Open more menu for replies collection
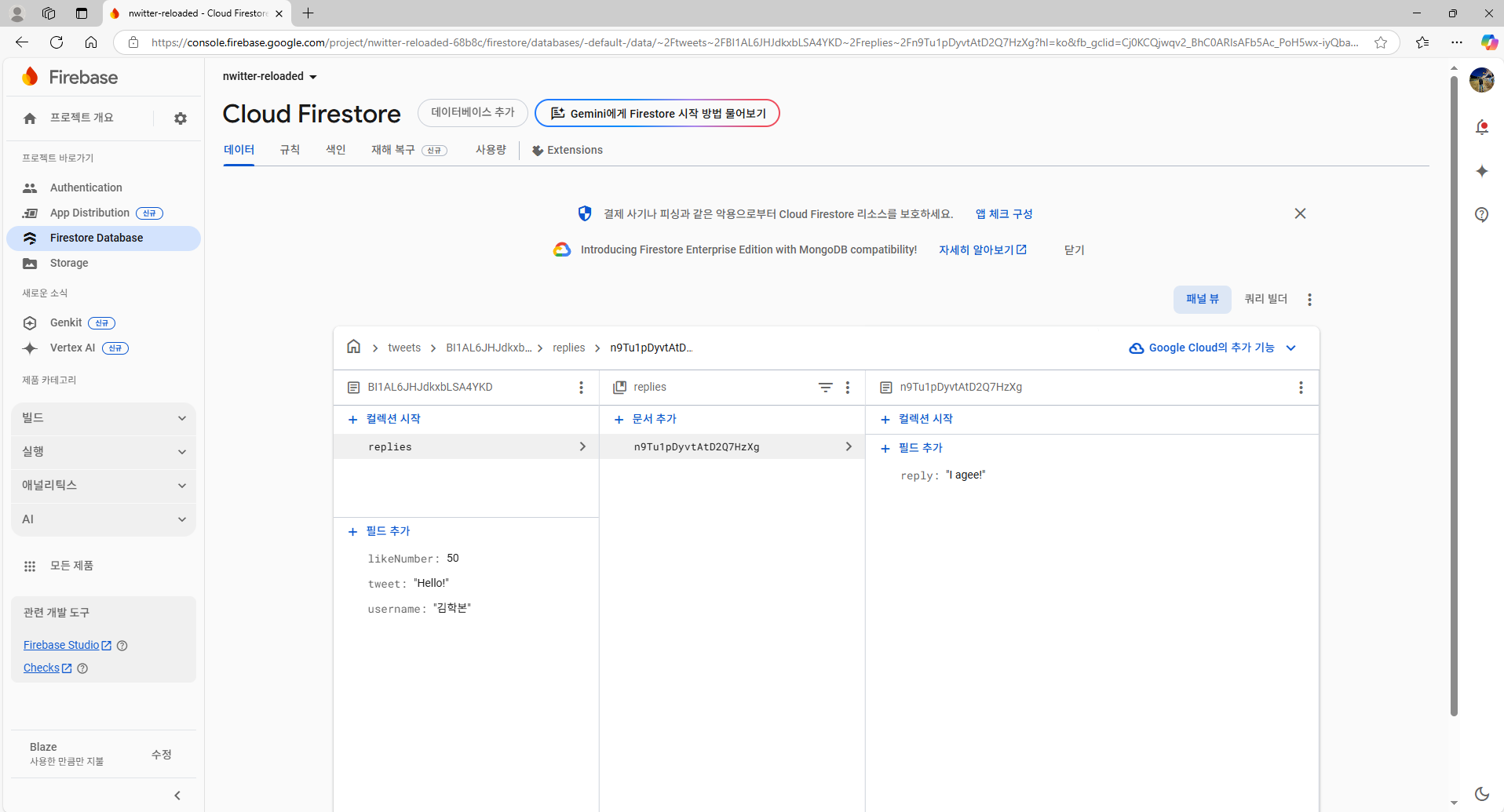The height and width of the screenshot is (812, 1504). [848, 388]
